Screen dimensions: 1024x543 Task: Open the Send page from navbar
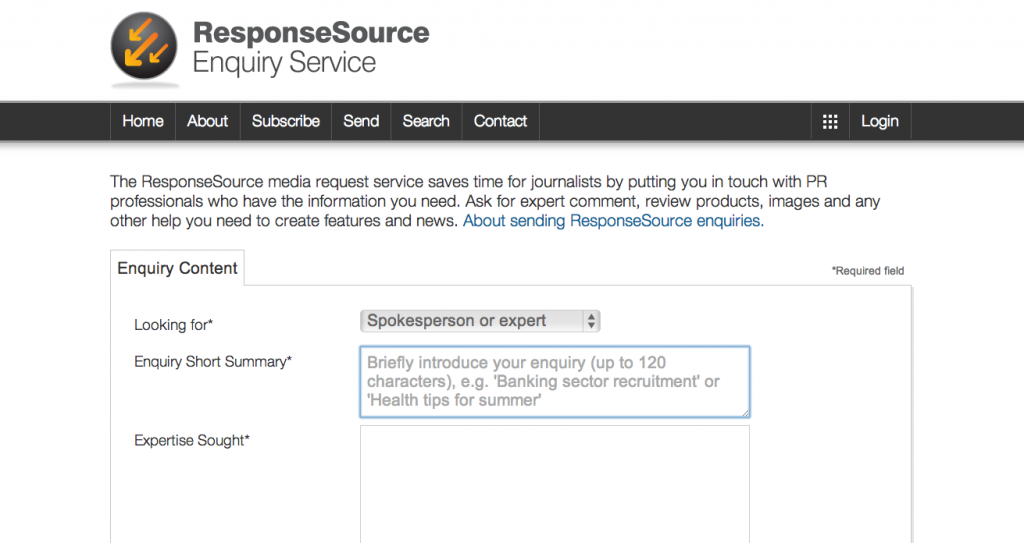coord(361,122)
